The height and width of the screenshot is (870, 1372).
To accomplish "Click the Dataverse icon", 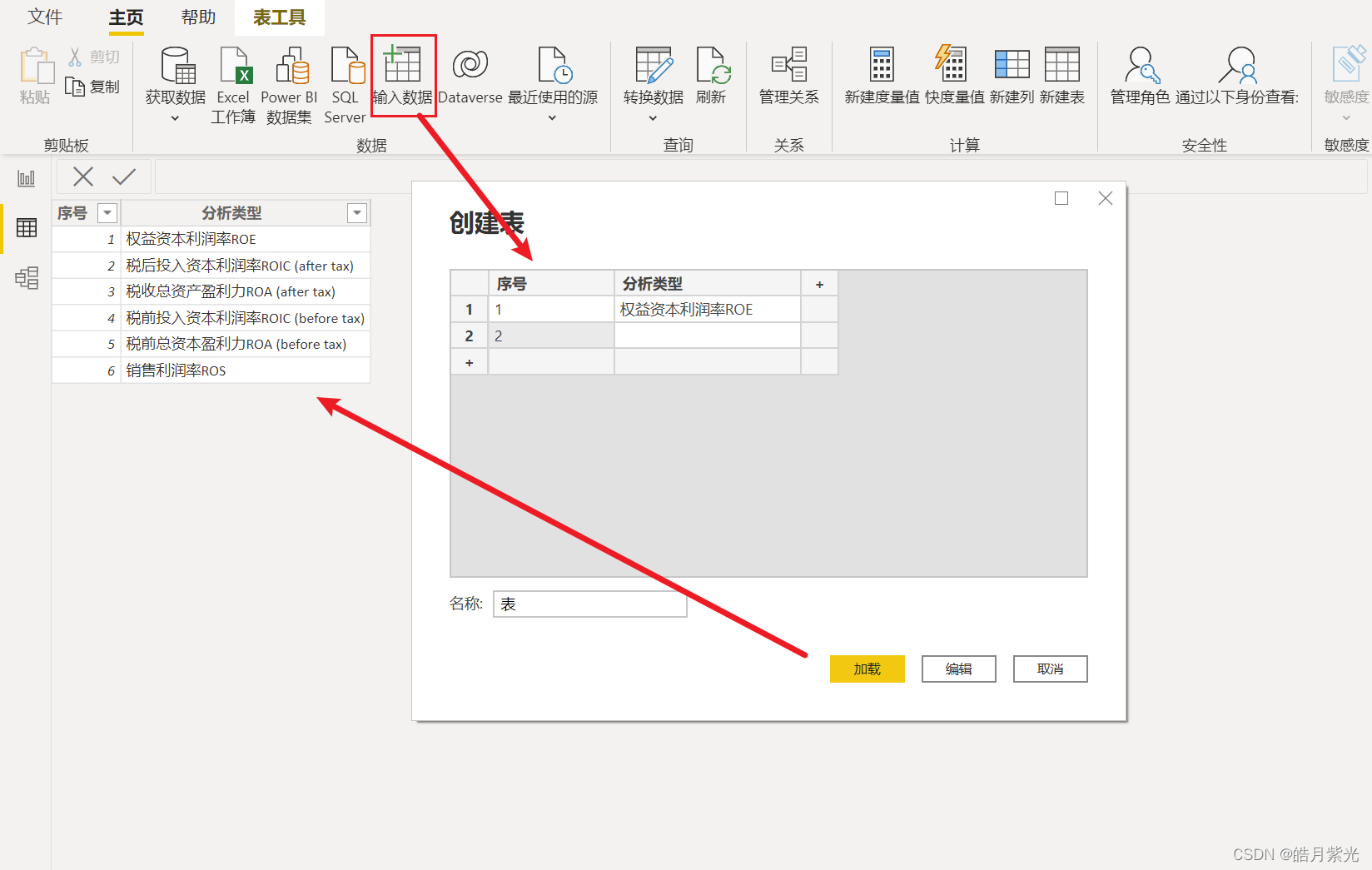I will point(470,65).
